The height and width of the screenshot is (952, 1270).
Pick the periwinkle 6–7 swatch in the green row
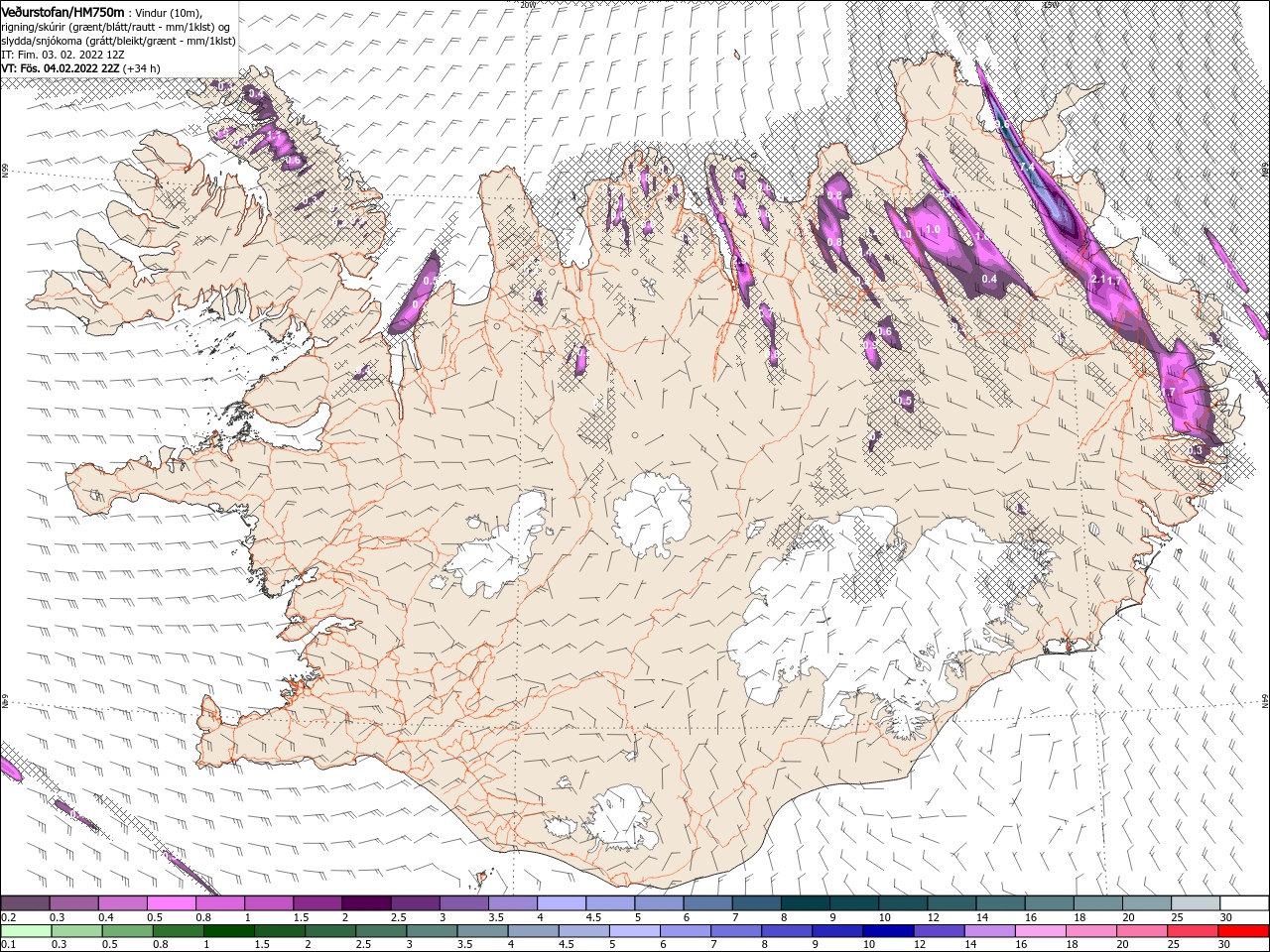point(685,931)
